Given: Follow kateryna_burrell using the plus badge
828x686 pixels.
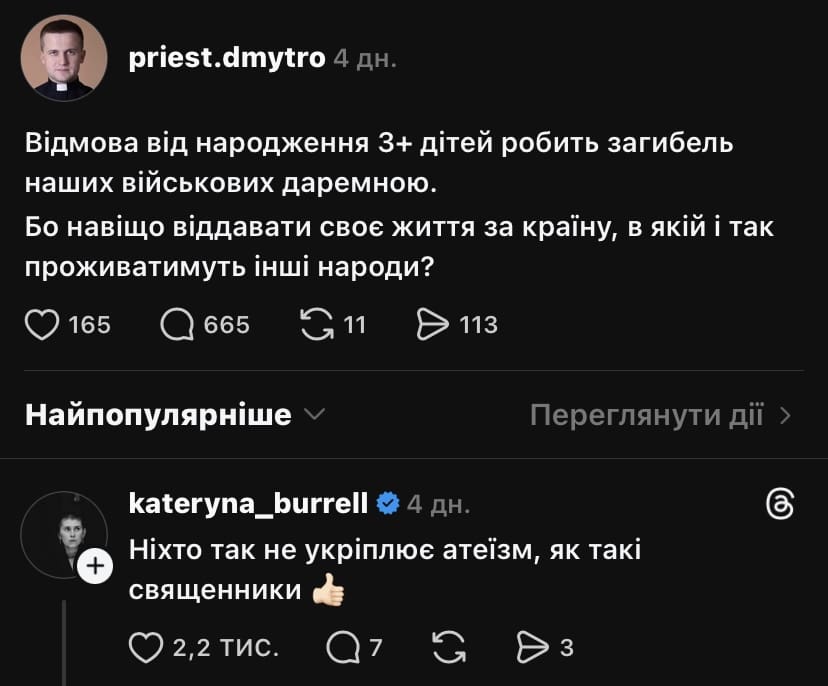Looking at the screenshot, I should click(x=95, y=567).
